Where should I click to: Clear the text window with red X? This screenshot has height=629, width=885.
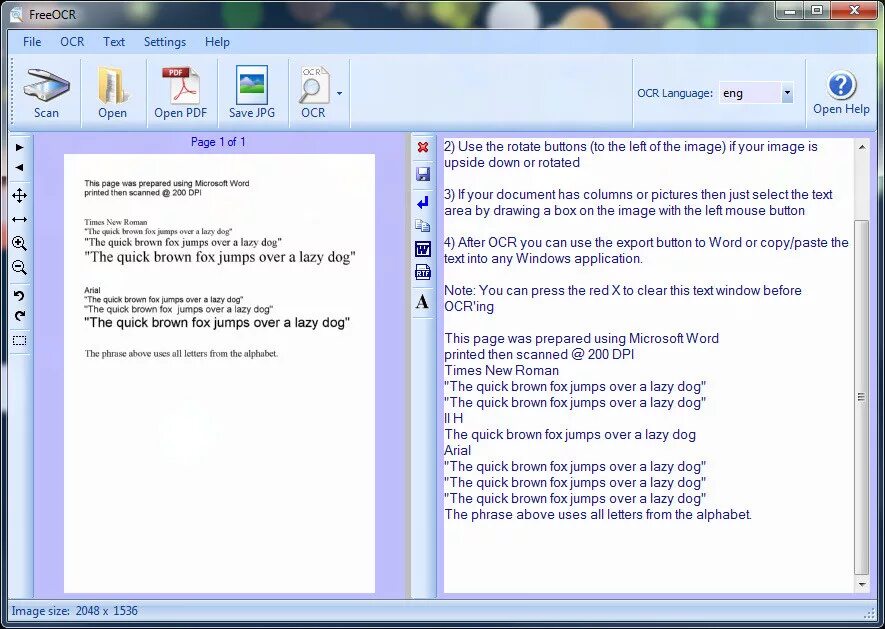(422, 147)
